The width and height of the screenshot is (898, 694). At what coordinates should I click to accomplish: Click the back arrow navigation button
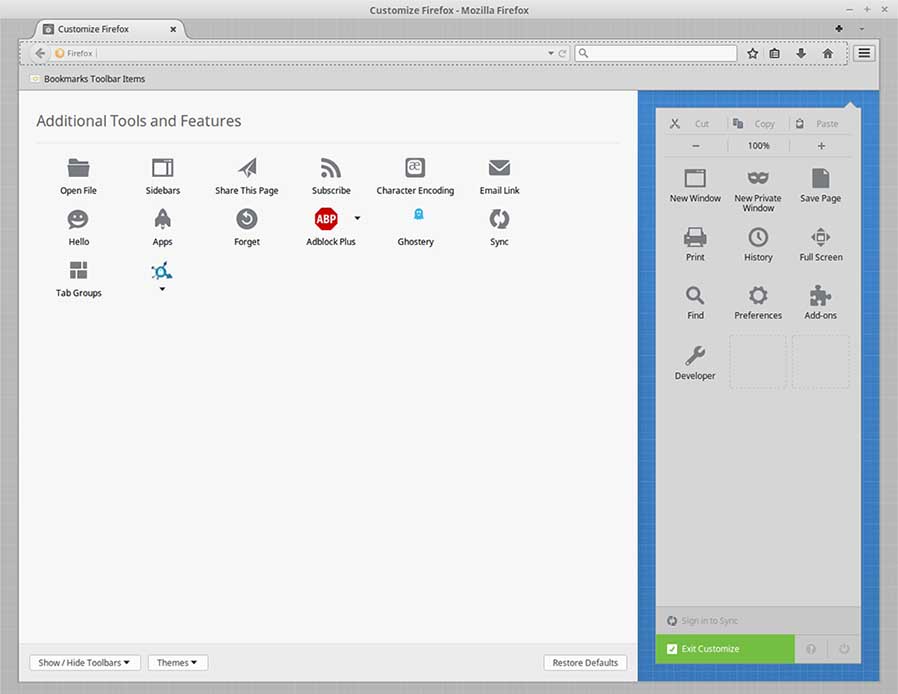tap(40, 53)
